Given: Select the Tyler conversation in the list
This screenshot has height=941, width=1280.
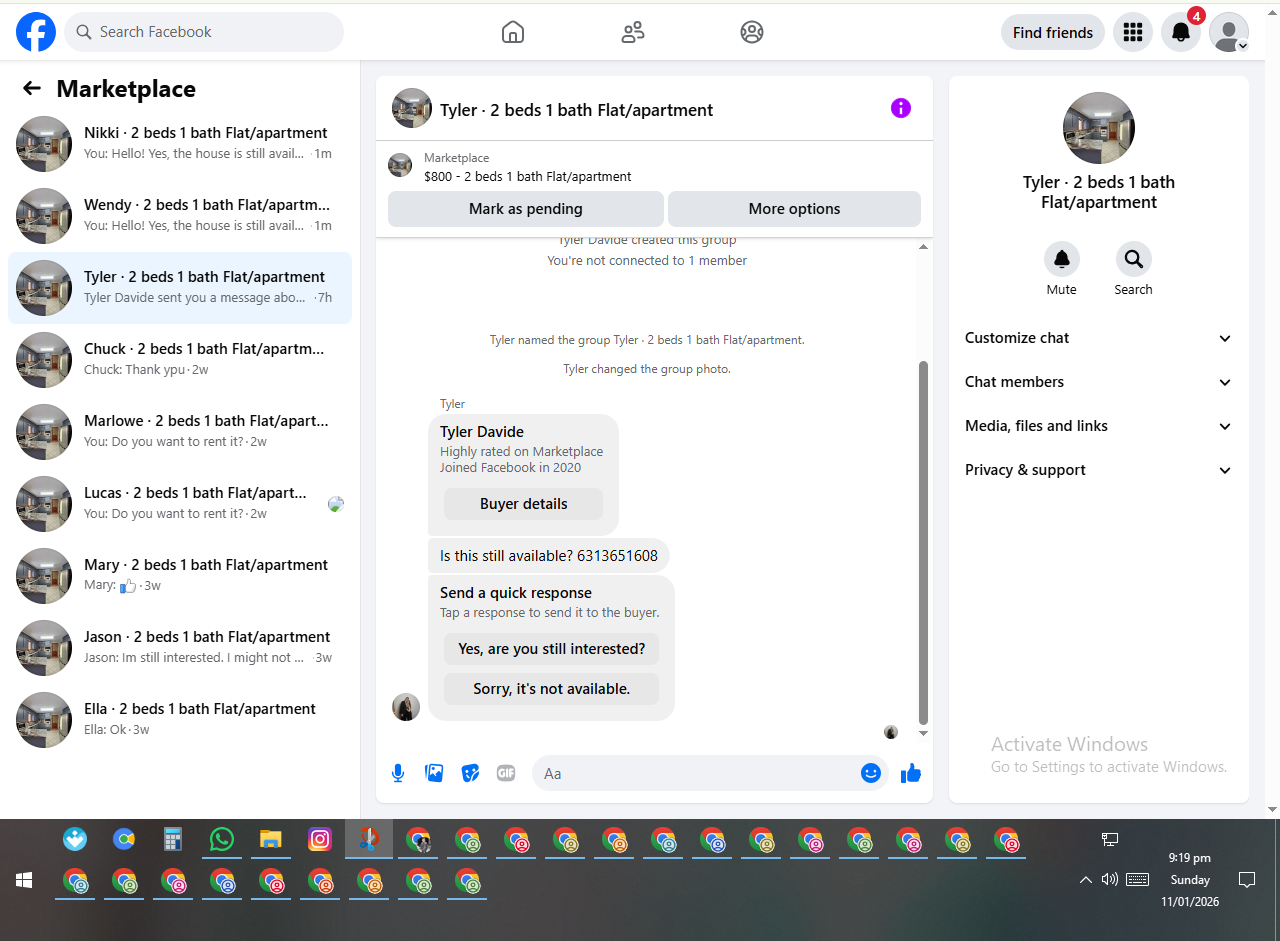Looking at the screenshot, I should pos(180,288).
